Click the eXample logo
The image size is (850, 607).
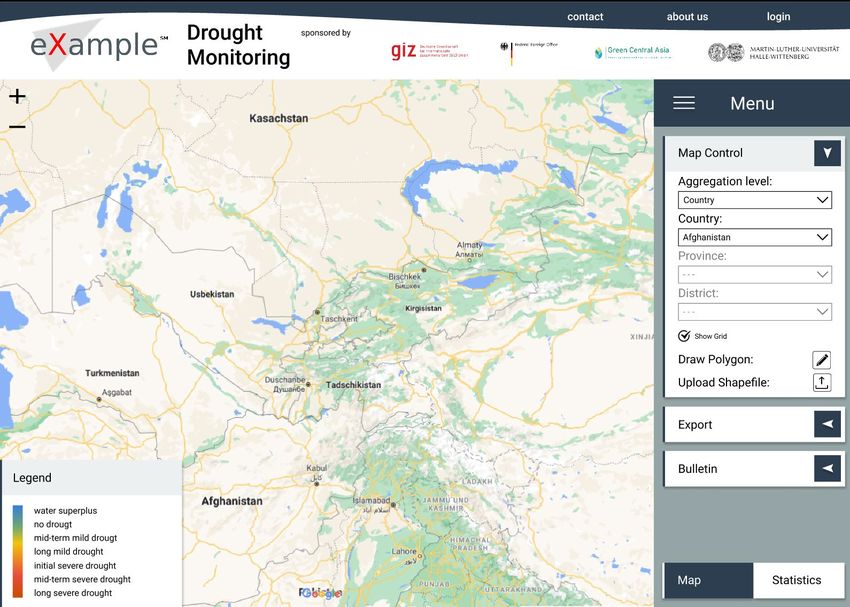99,44
